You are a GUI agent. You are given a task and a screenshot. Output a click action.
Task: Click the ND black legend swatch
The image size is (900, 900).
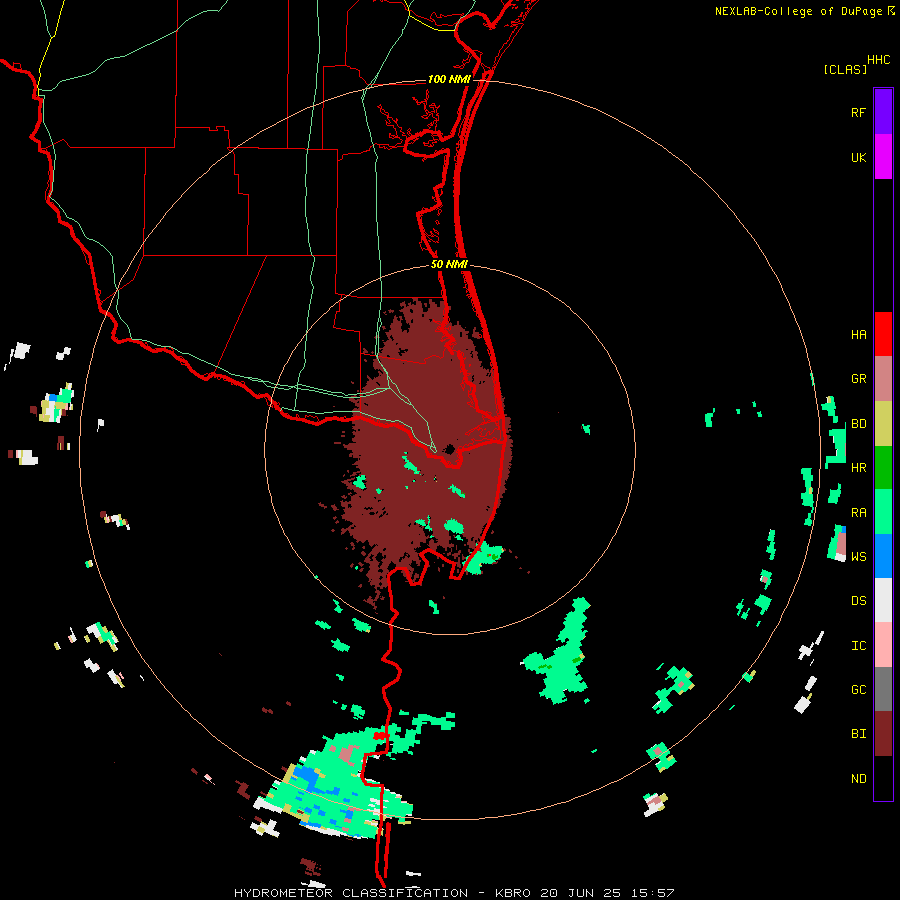click(x=883, y=778)
